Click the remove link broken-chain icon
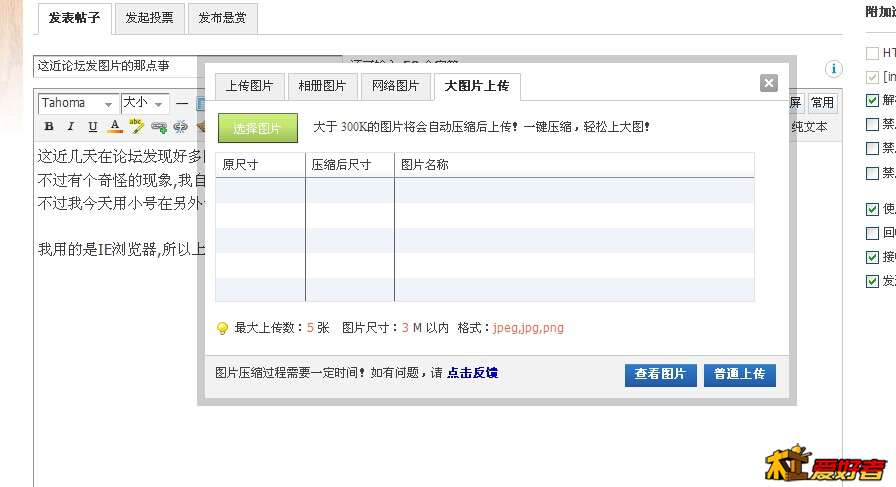 point(181,127)
